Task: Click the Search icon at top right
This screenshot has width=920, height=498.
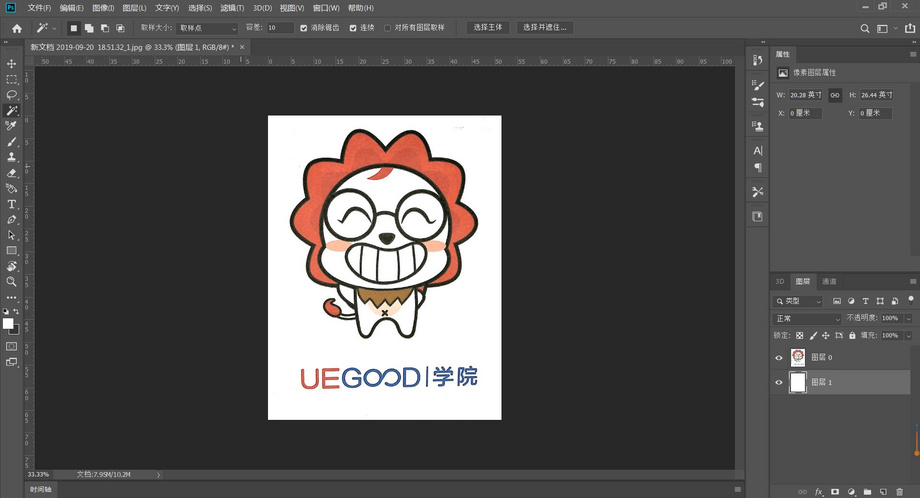Action: 864,28
